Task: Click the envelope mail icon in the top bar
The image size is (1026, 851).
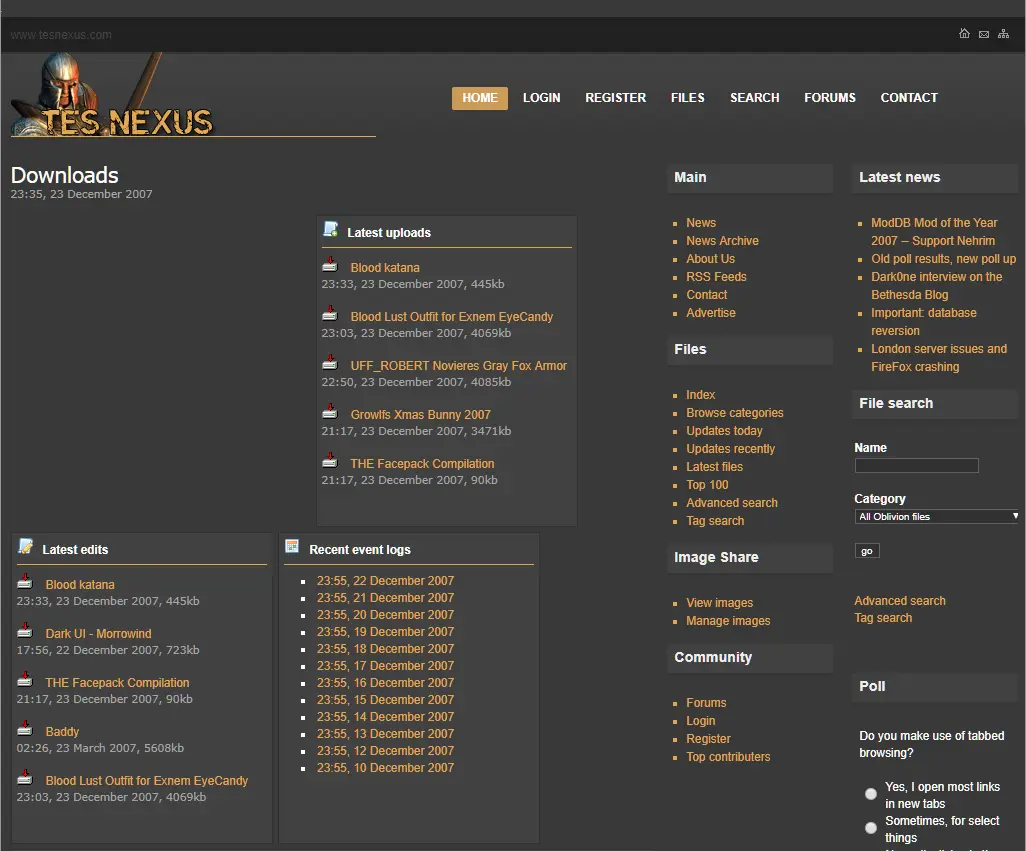Action: (x=983, y=34)
